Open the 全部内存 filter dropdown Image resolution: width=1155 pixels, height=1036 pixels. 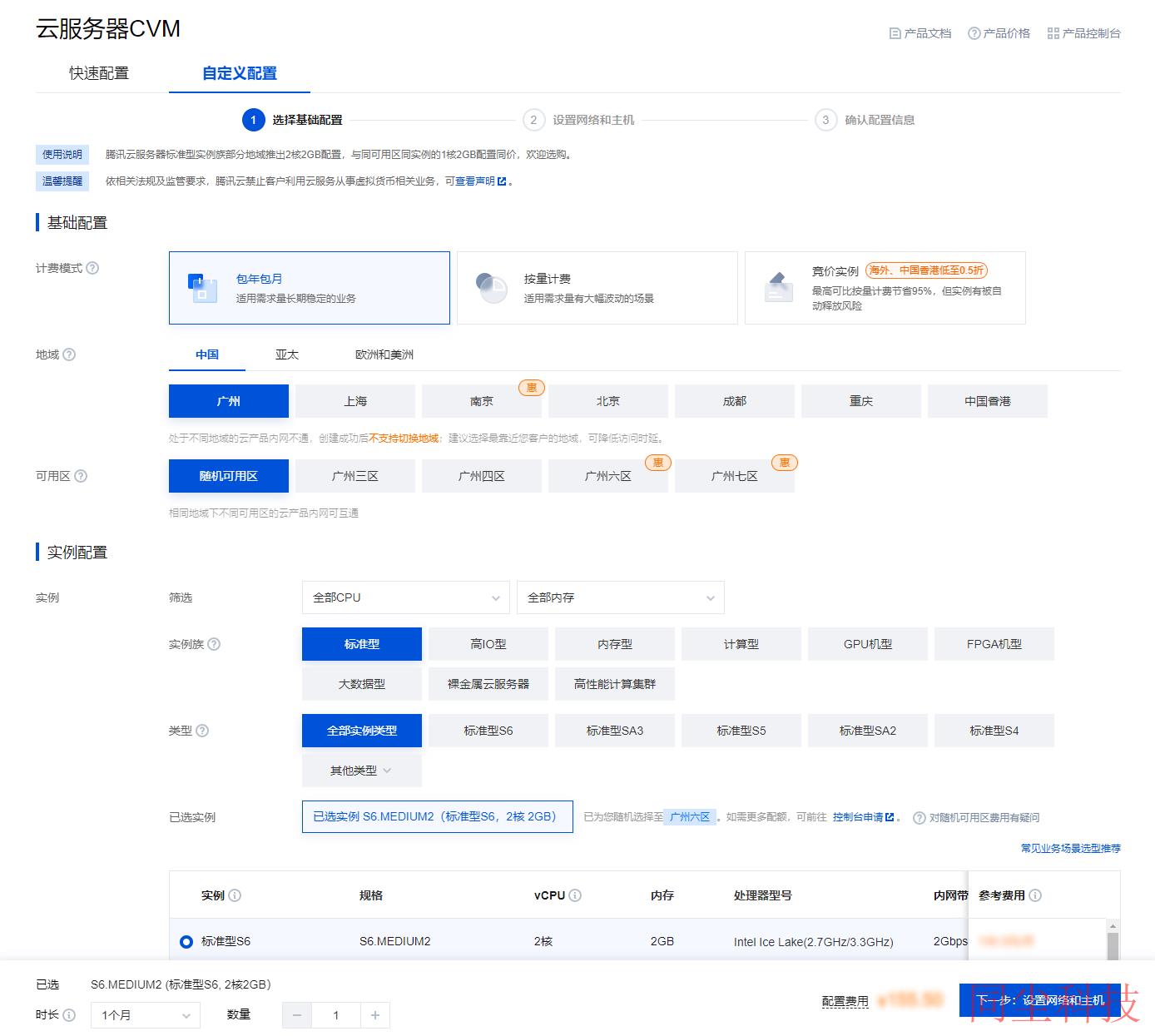(x=621, y=597)
